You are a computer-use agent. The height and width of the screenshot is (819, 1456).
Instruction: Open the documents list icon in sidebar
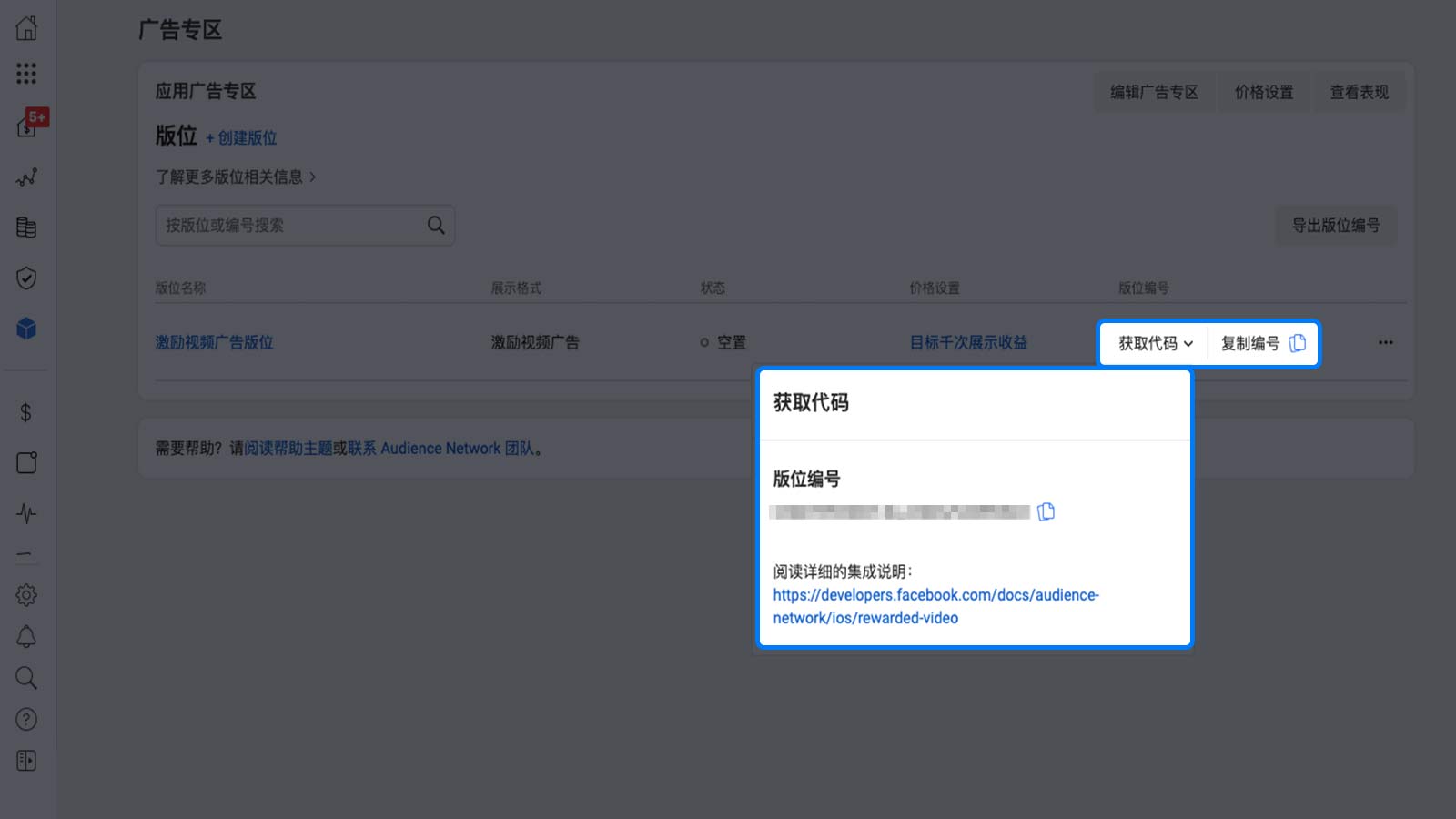(26, 227)
